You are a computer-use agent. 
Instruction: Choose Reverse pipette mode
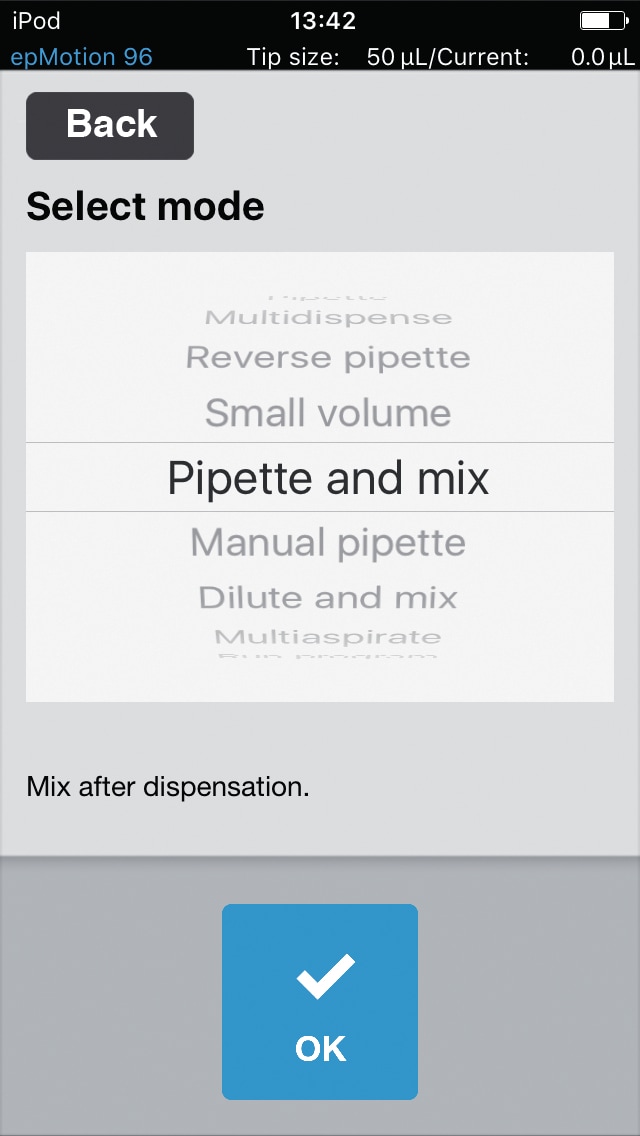(328, 357)
